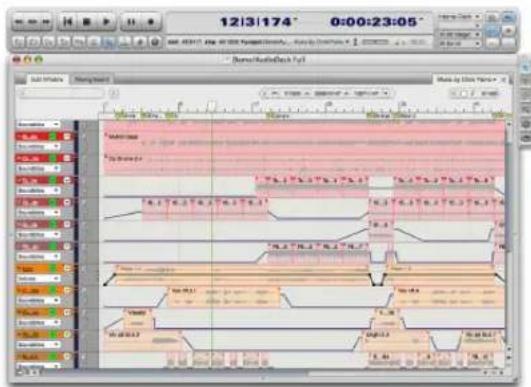Click the round icon on the third red track
531x387 pixels.
click(67, 180)
